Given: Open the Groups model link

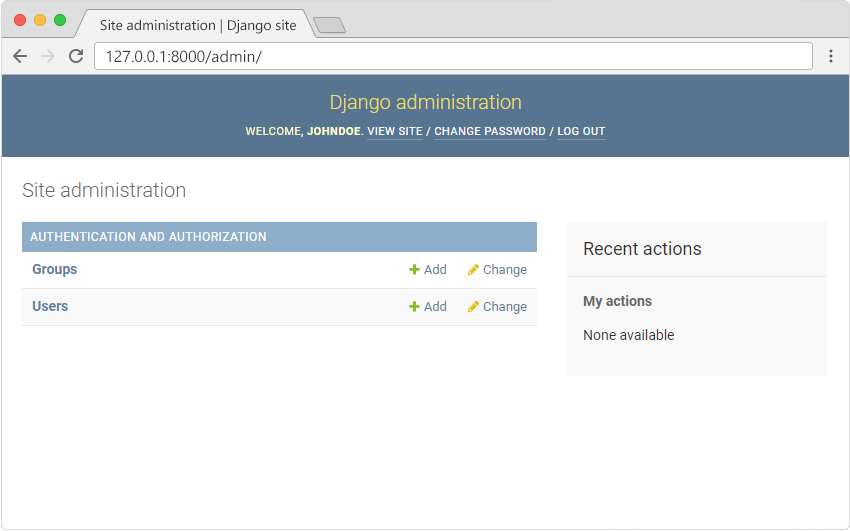Looking at the screenshot, I should tap(54, 270).
